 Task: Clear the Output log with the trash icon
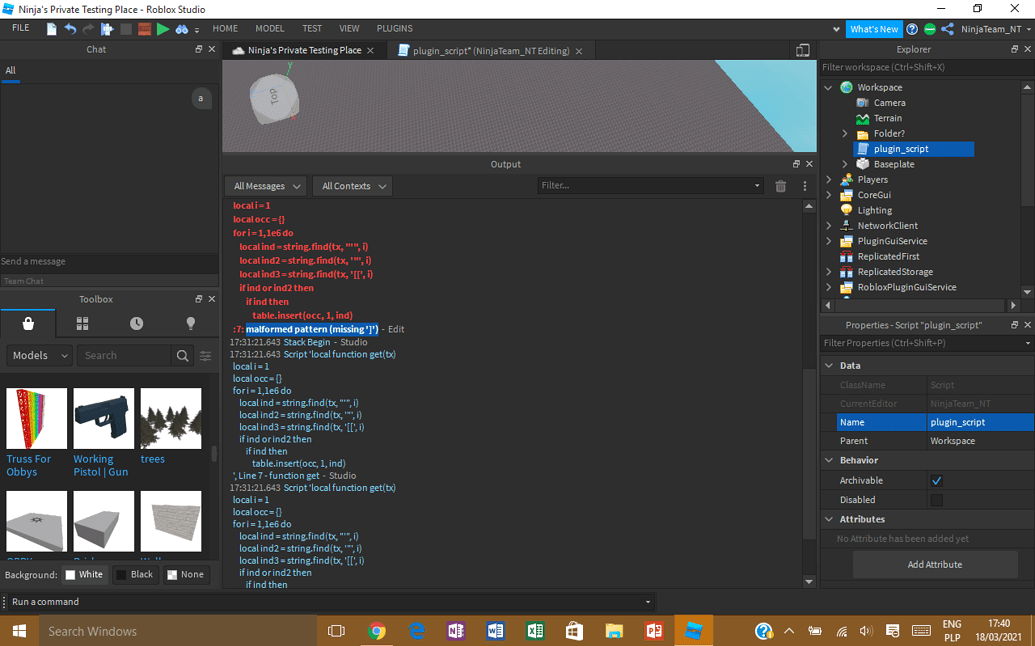point(781,185)
